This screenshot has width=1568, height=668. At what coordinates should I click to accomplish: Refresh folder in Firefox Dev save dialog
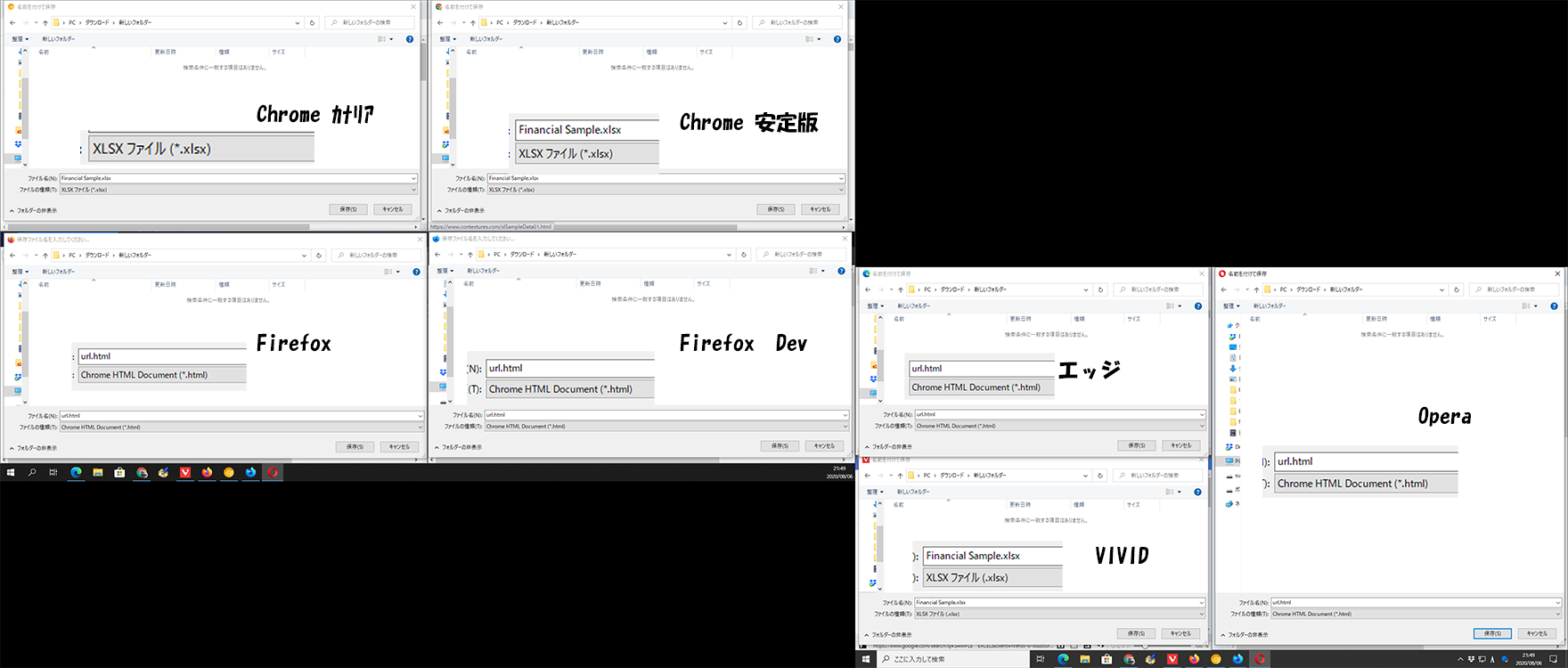pos(744,255)
